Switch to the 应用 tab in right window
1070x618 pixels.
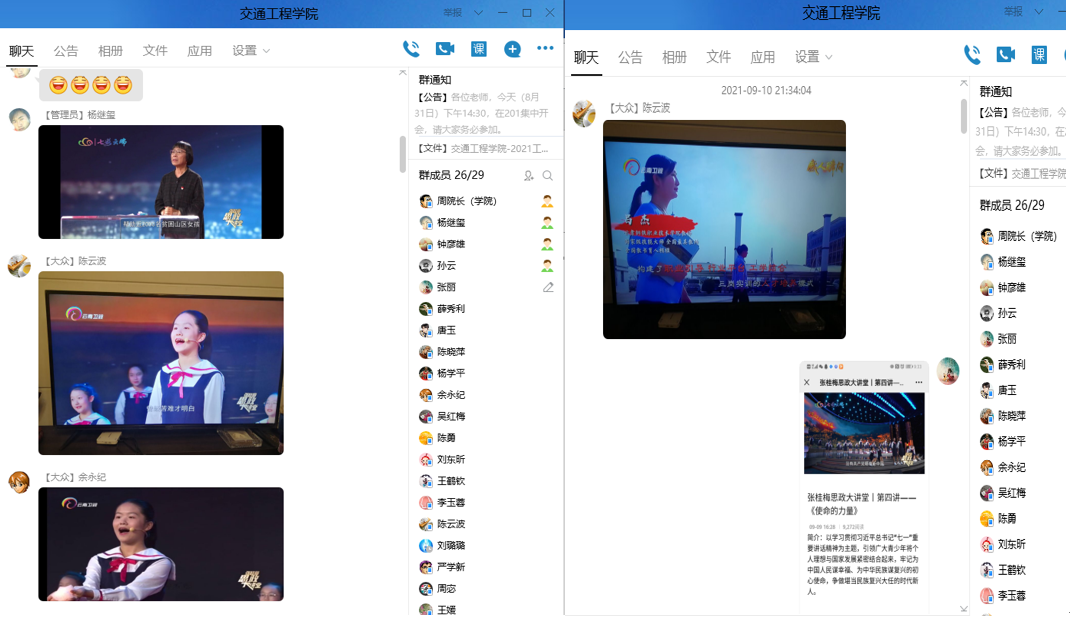[762, 57]
